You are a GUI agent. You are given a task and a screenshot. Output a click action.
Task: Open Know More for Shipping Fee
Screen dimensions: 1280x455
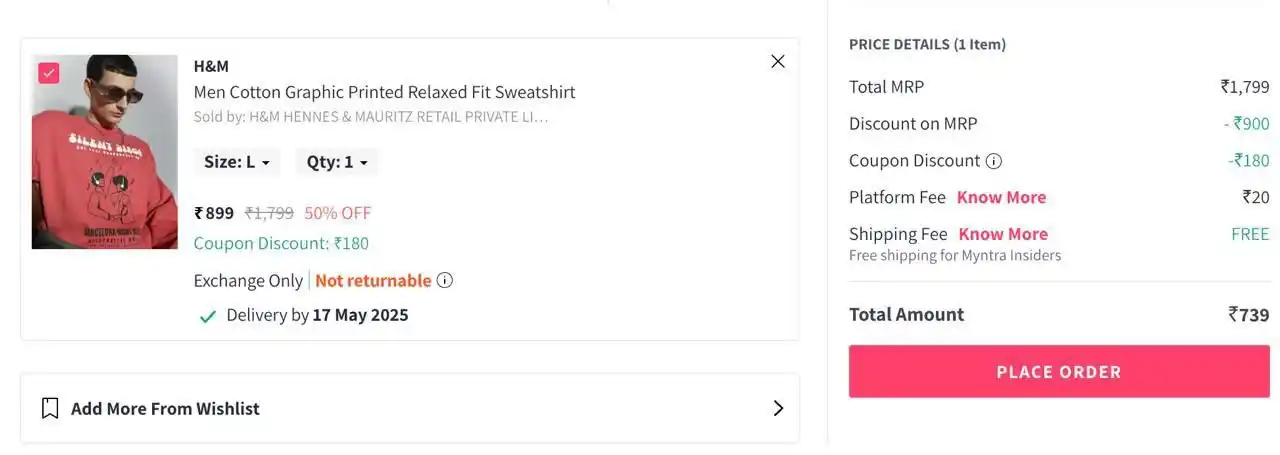click(1003, 234)
